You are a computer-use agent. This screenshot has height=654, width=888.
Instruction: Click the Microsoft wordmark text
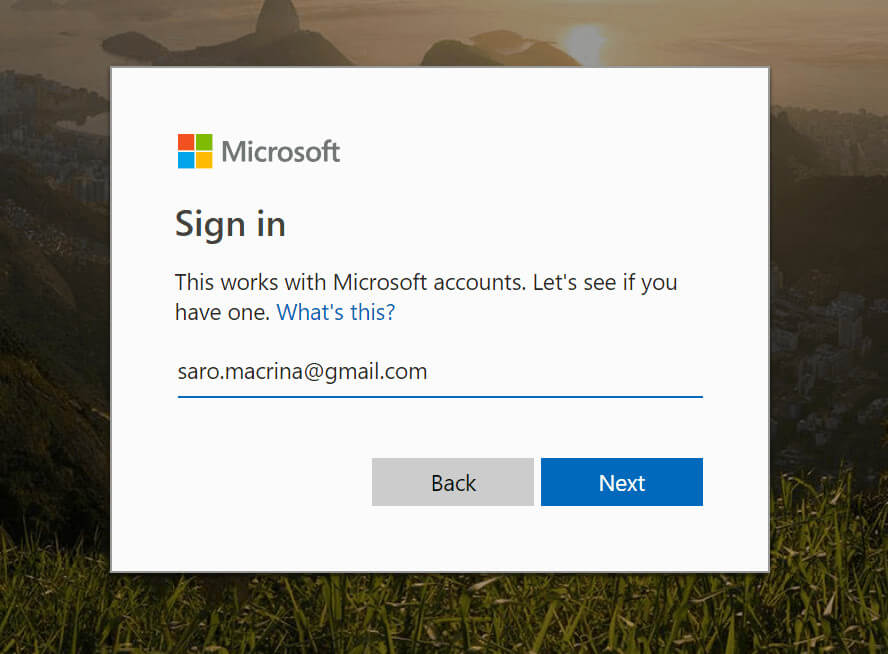click(280, 152)
